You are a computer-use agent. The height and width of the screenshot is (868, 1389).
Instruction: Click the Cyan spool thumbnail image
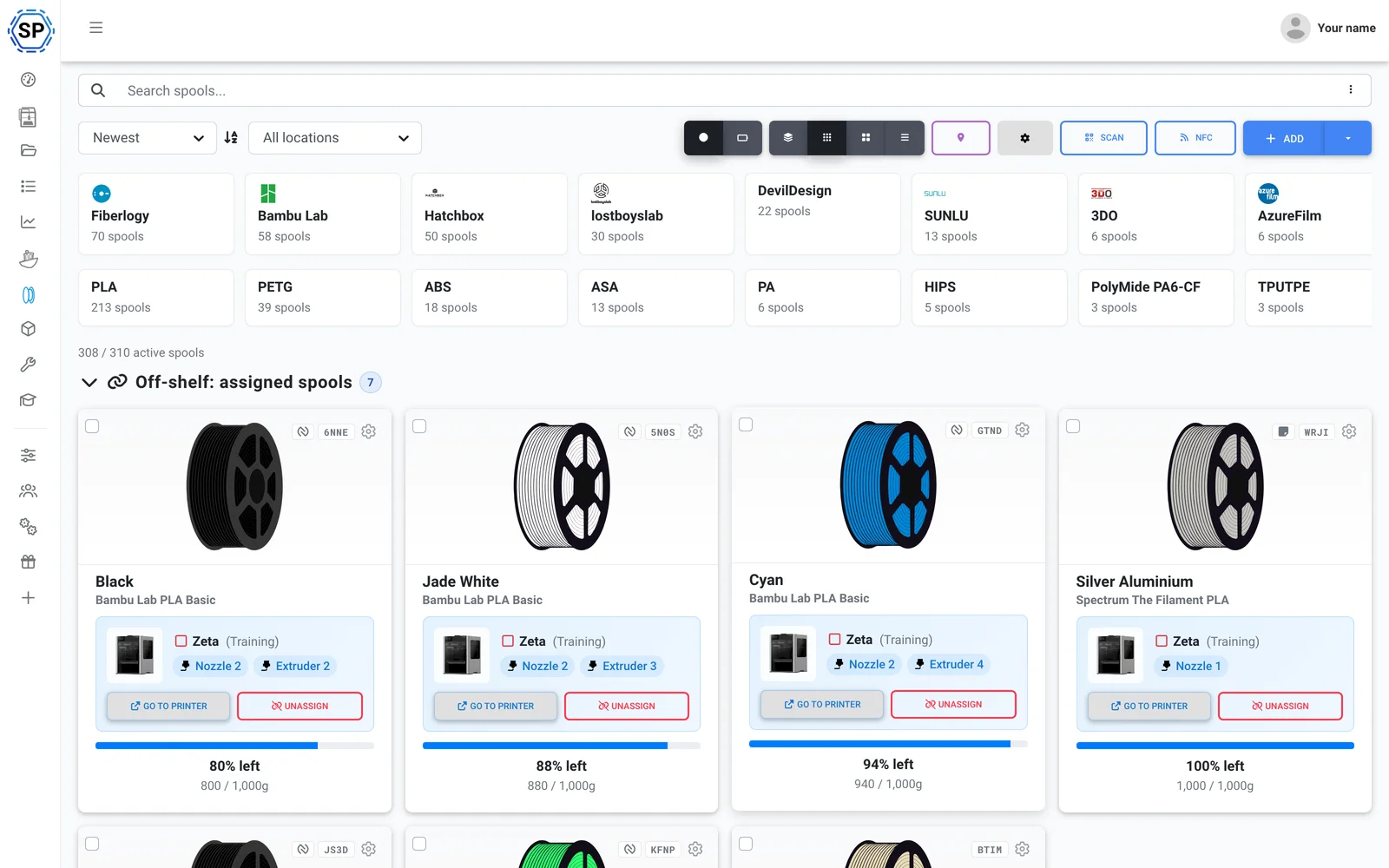tap(888, 484)
